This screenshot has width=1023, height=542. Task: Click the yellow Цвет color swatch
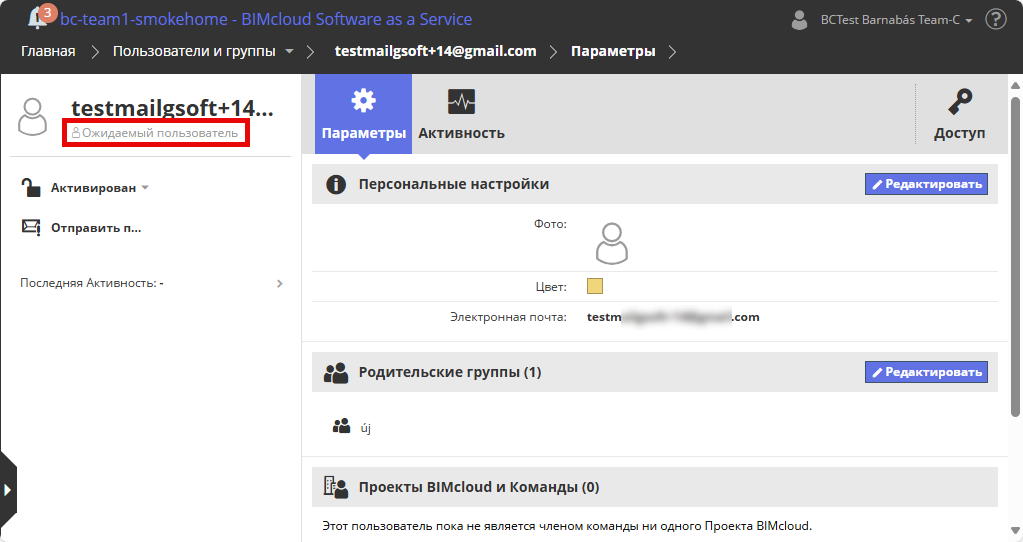(595, 287)
